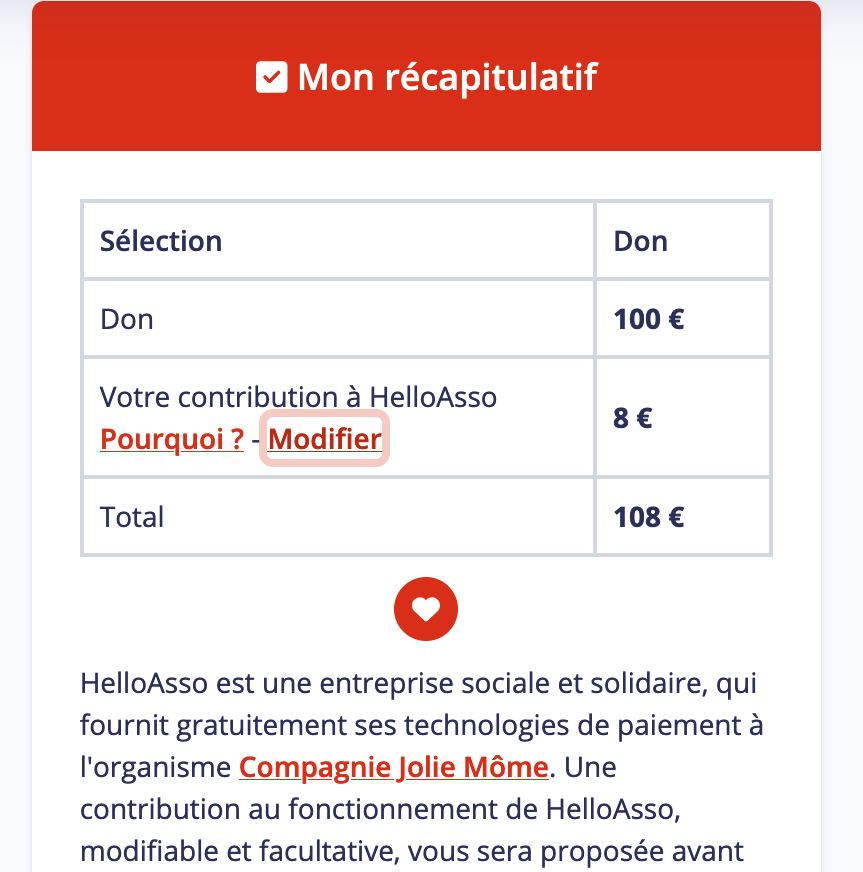The height and width of the screenshot is (872, 863).
Task: Click the words modifiable et facultative
Action: pyautogui.click(x=240, y=851)
